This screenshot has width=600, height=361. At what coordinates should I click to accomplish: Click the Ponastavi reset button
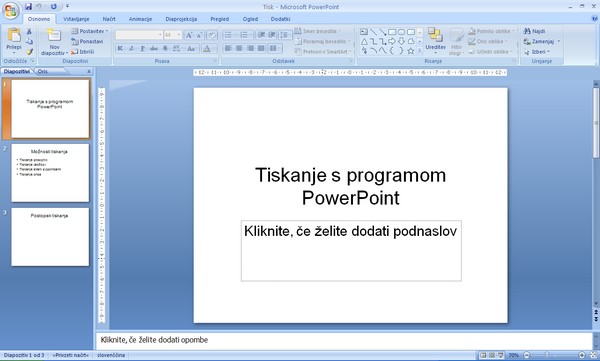[87, 41]
